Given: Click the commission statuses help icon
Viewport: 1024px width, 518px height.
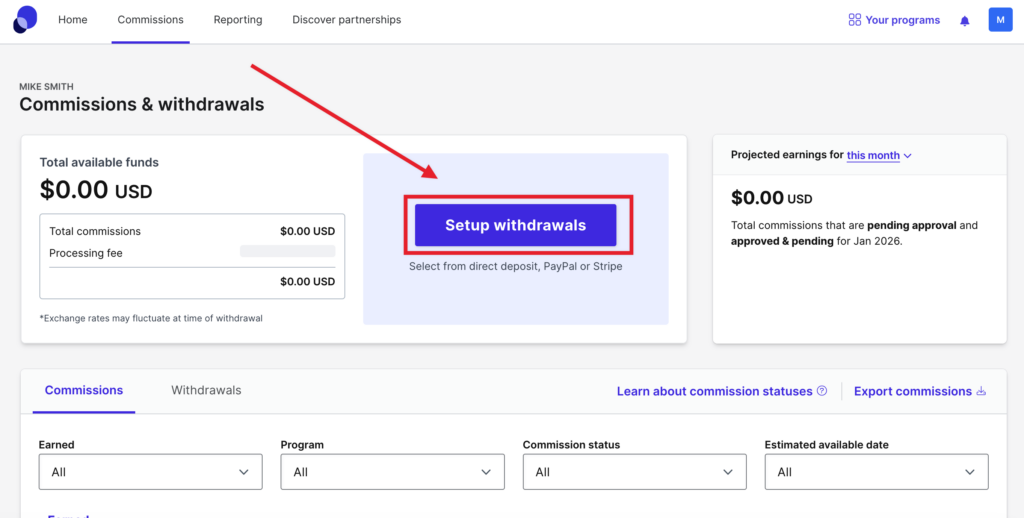Looking at the screenshot, I should pyautogui.click(x=822, y=391).
